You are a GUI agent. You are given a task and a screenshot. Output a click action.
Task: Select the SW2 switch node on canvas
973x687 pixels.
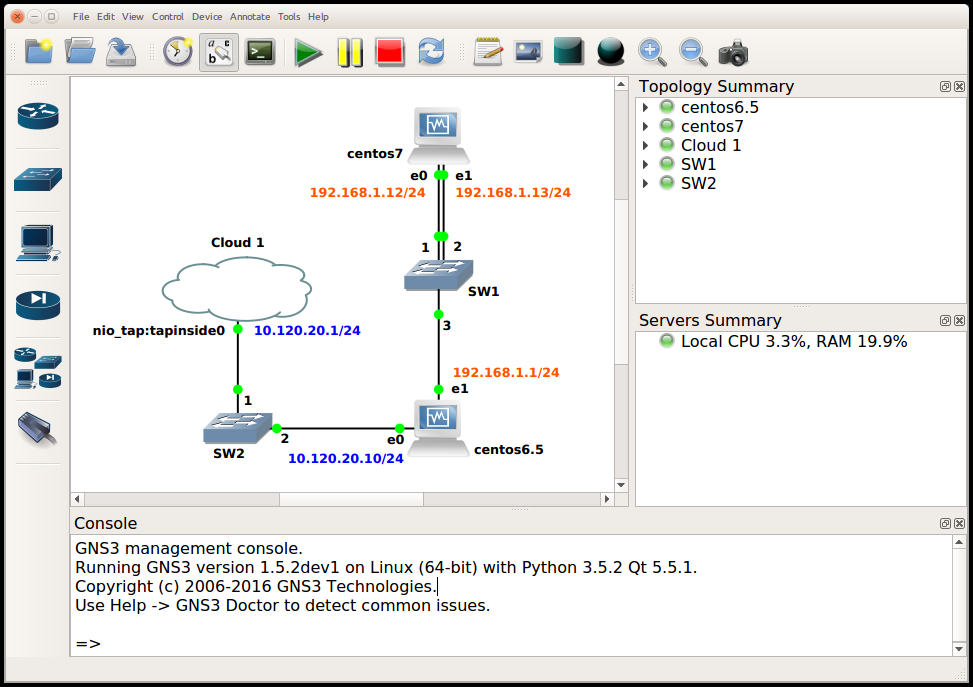pos(238,428)
